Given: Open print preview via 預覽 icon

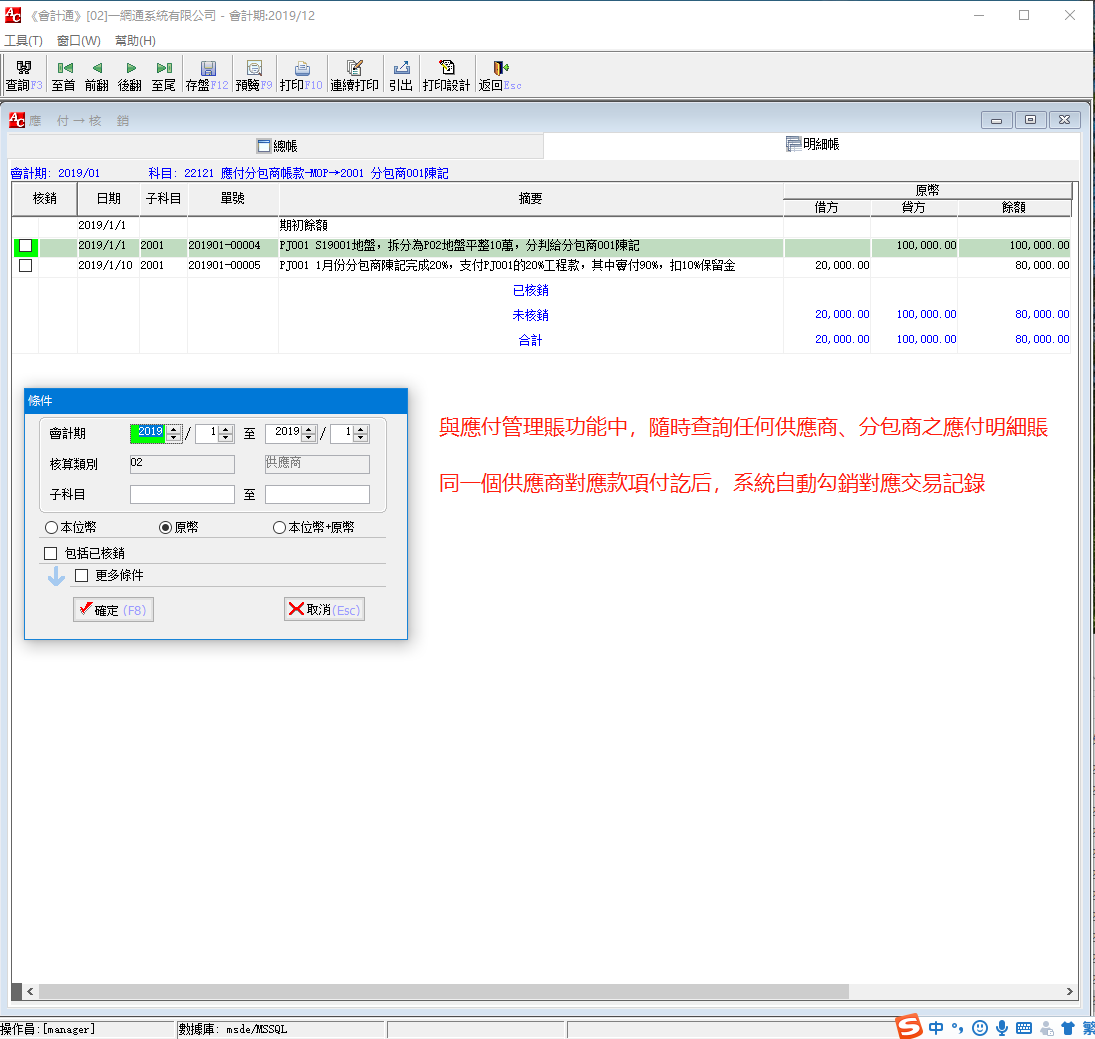Looking at the screenshot, I should coord(253,74).
